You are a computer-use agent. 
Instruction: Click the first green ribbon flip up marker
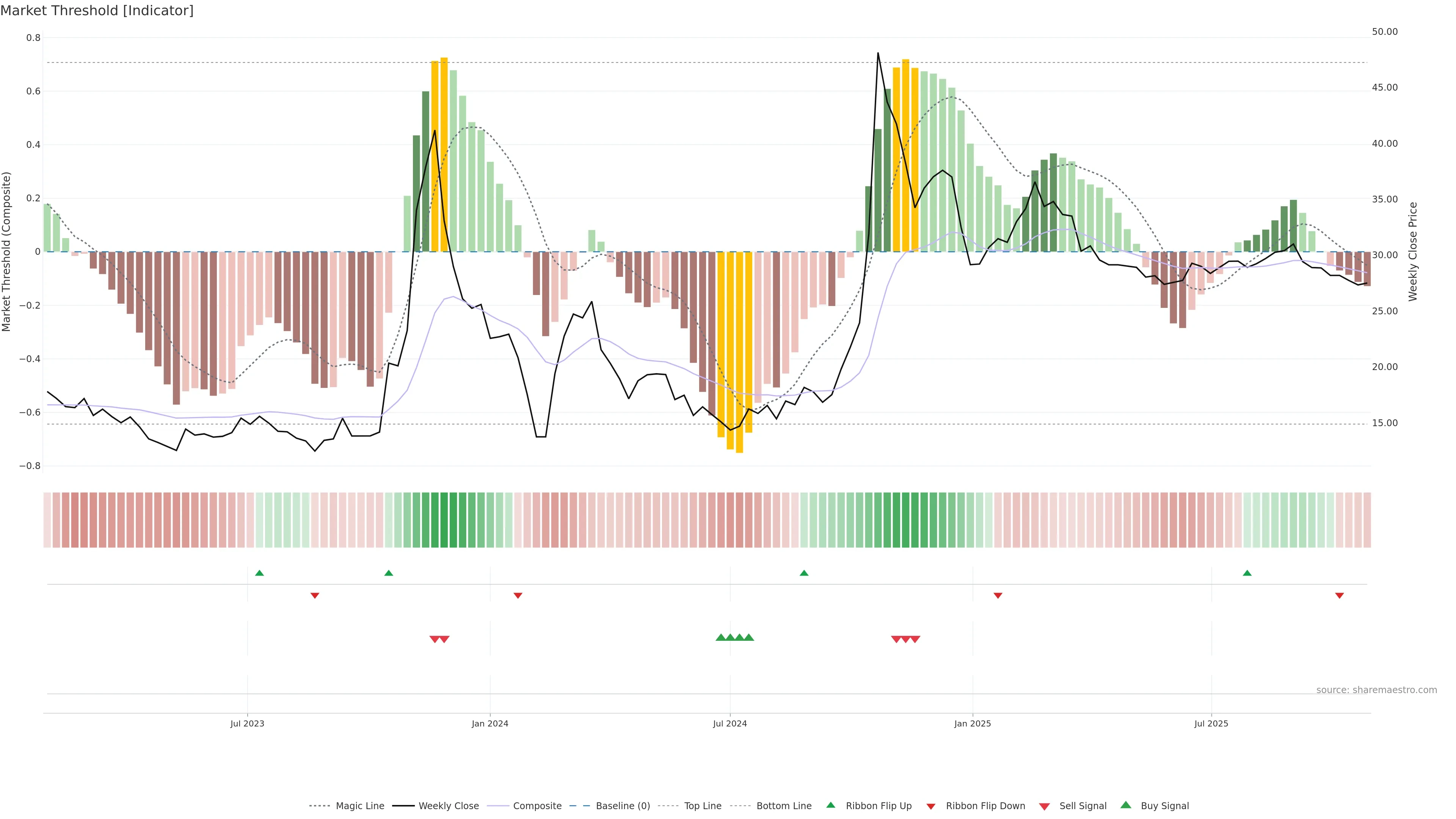[x=259, y=573]
